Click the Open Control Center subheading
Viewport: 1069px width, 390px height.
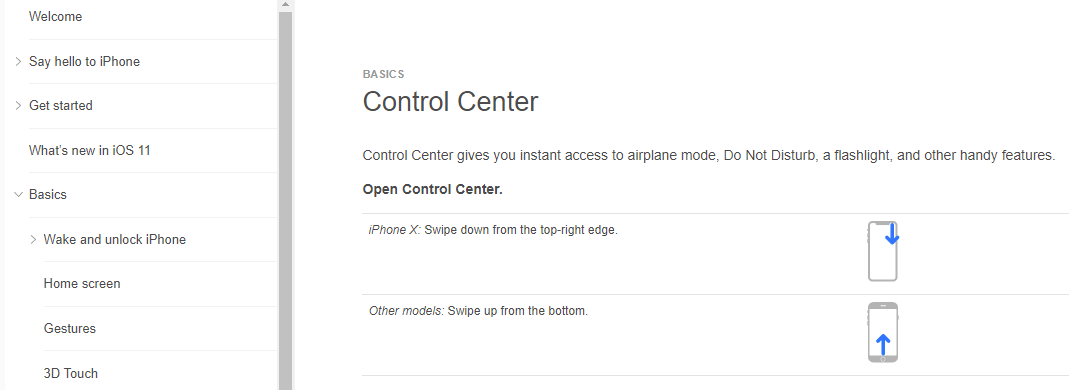[432, 189]
